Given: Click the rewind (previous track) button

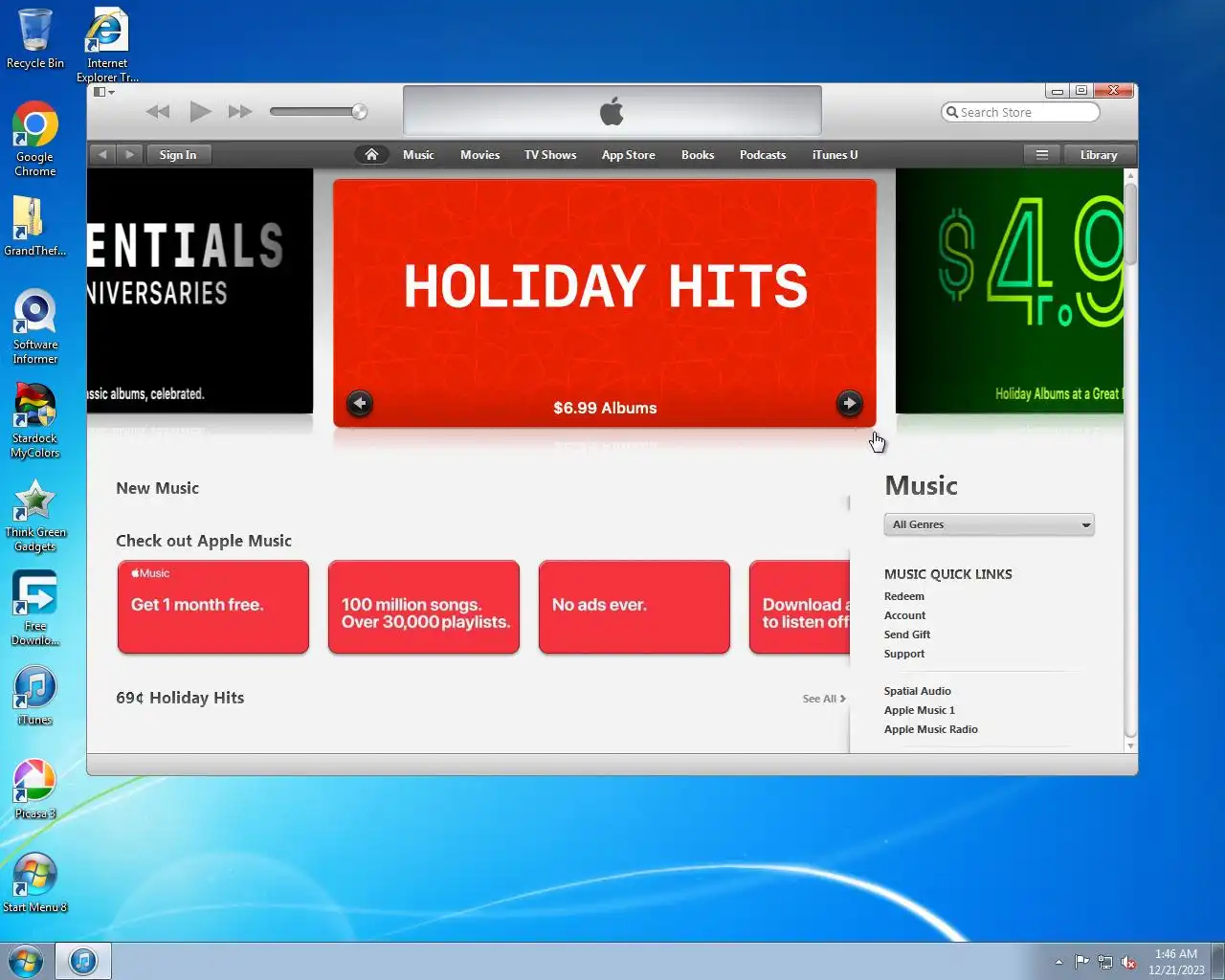Looking at the screenshot, I should 158,112.
